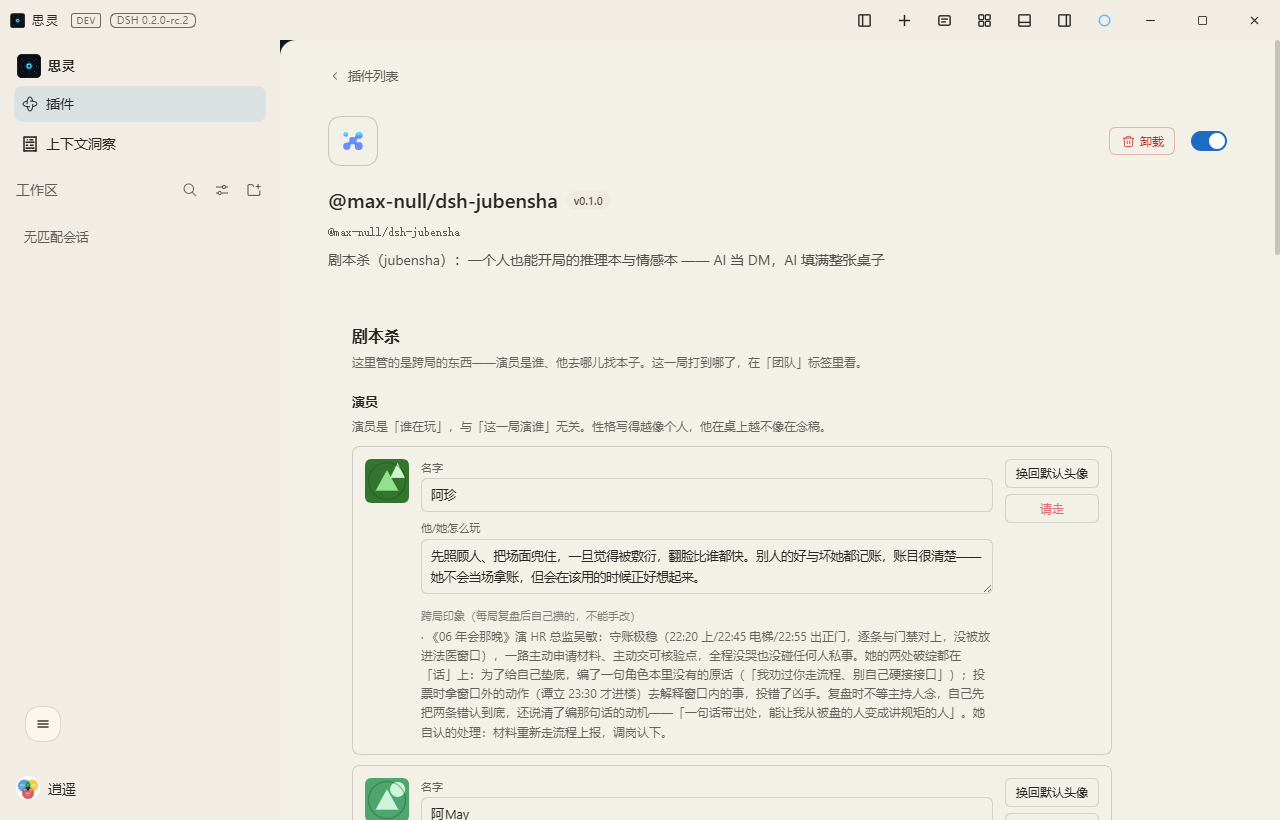The width and height of the screenshot is (1280, 820).
Task: Click 阿May's avatar image
Action: (387, 799)
